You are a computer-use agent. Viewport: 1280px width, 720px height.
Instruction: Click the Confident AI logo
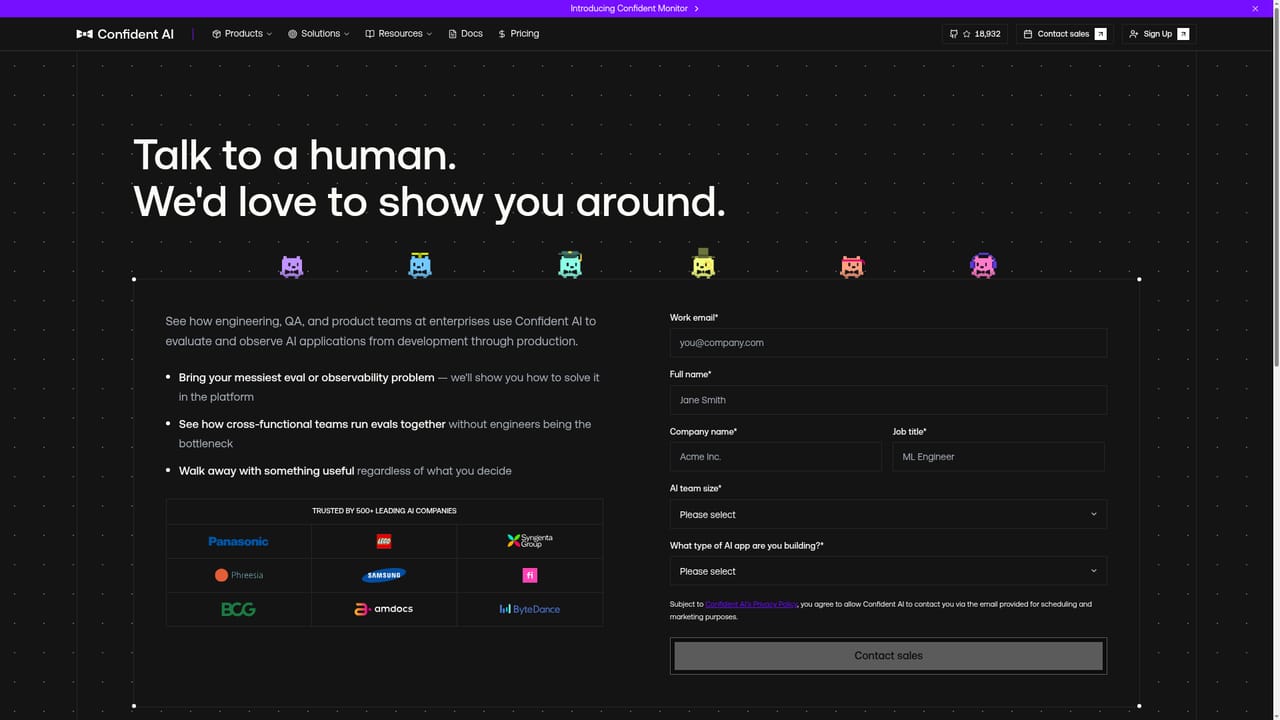point(125,34)
